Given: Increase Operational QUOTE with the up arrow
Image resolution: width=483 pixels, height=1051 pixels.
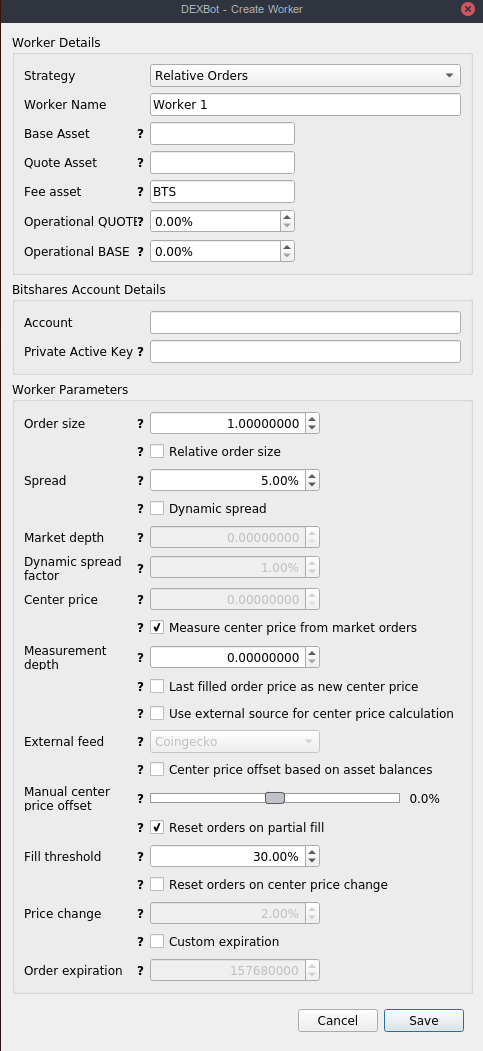Looking at the screenshot, I should [x=287, y=217].
